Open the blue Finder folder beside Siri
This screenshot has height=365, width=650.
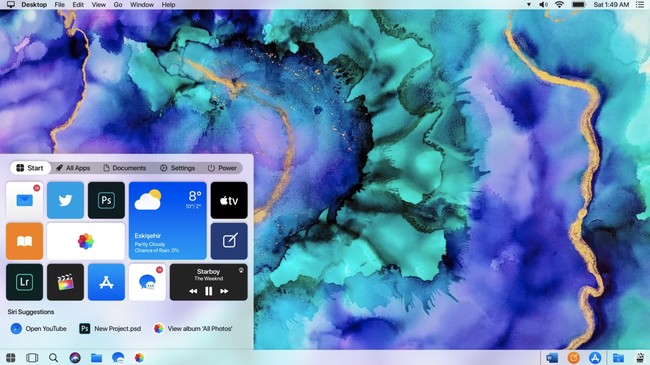pyautogui.click(x=97, y=358)
